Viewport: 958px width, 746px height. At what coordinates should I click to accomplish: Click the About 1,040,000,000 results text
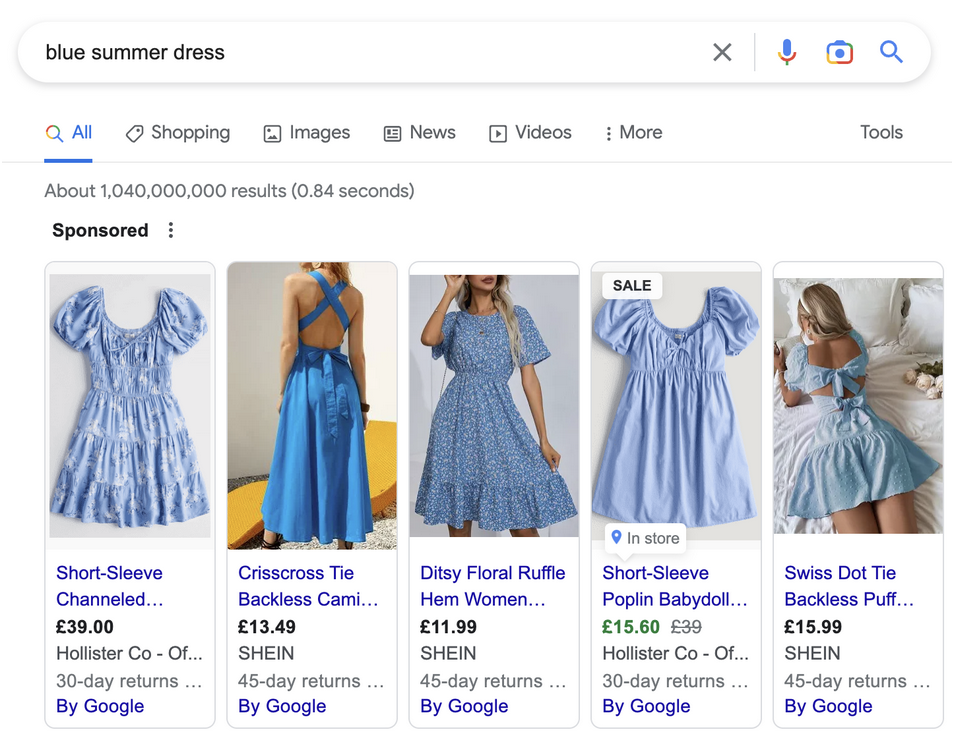(x=229, y=191)
